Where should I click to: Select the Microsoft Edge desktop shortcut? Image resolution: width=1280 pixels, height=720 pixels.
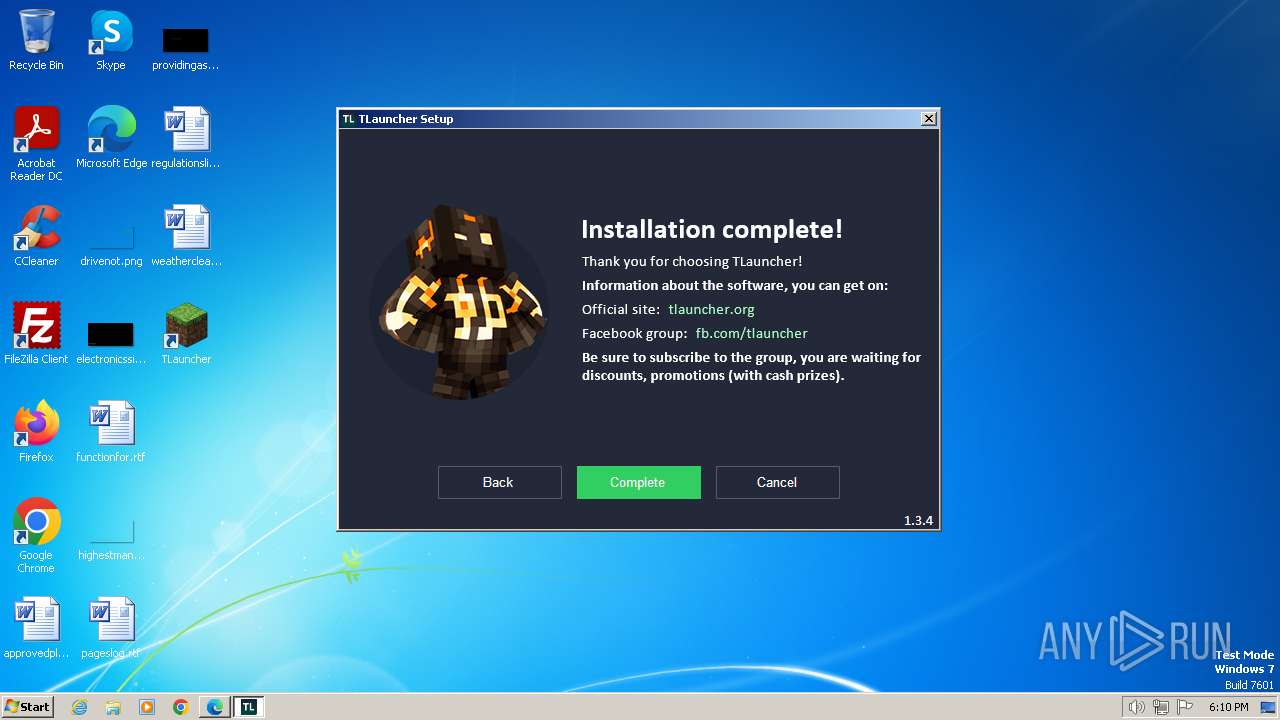pos(111,138)
